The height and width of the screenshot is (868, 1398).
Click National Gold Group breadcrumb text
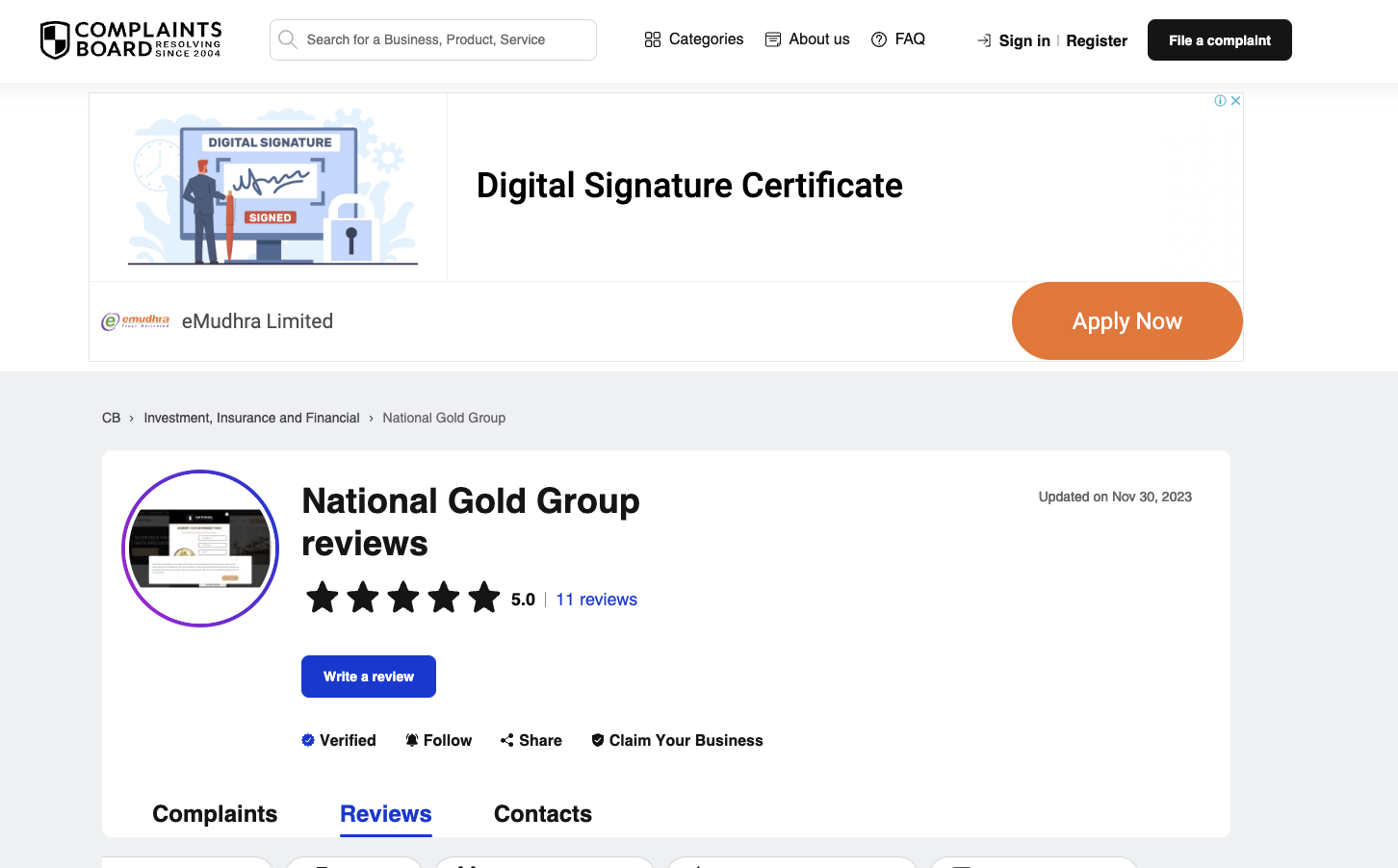[x=444, y=418]
